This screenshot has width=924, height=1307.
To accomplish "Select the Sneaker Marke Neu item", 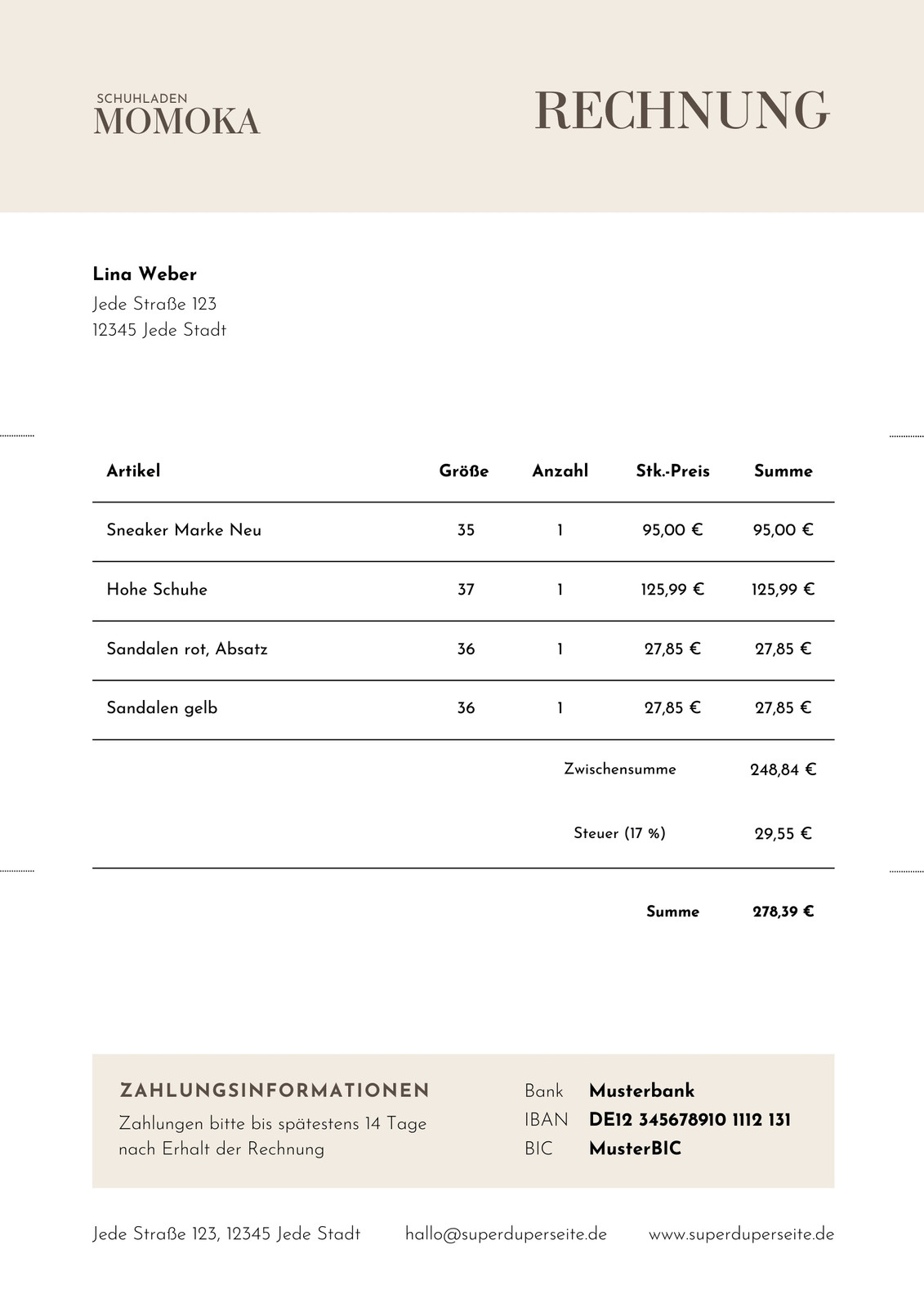I will pos(184,529).
